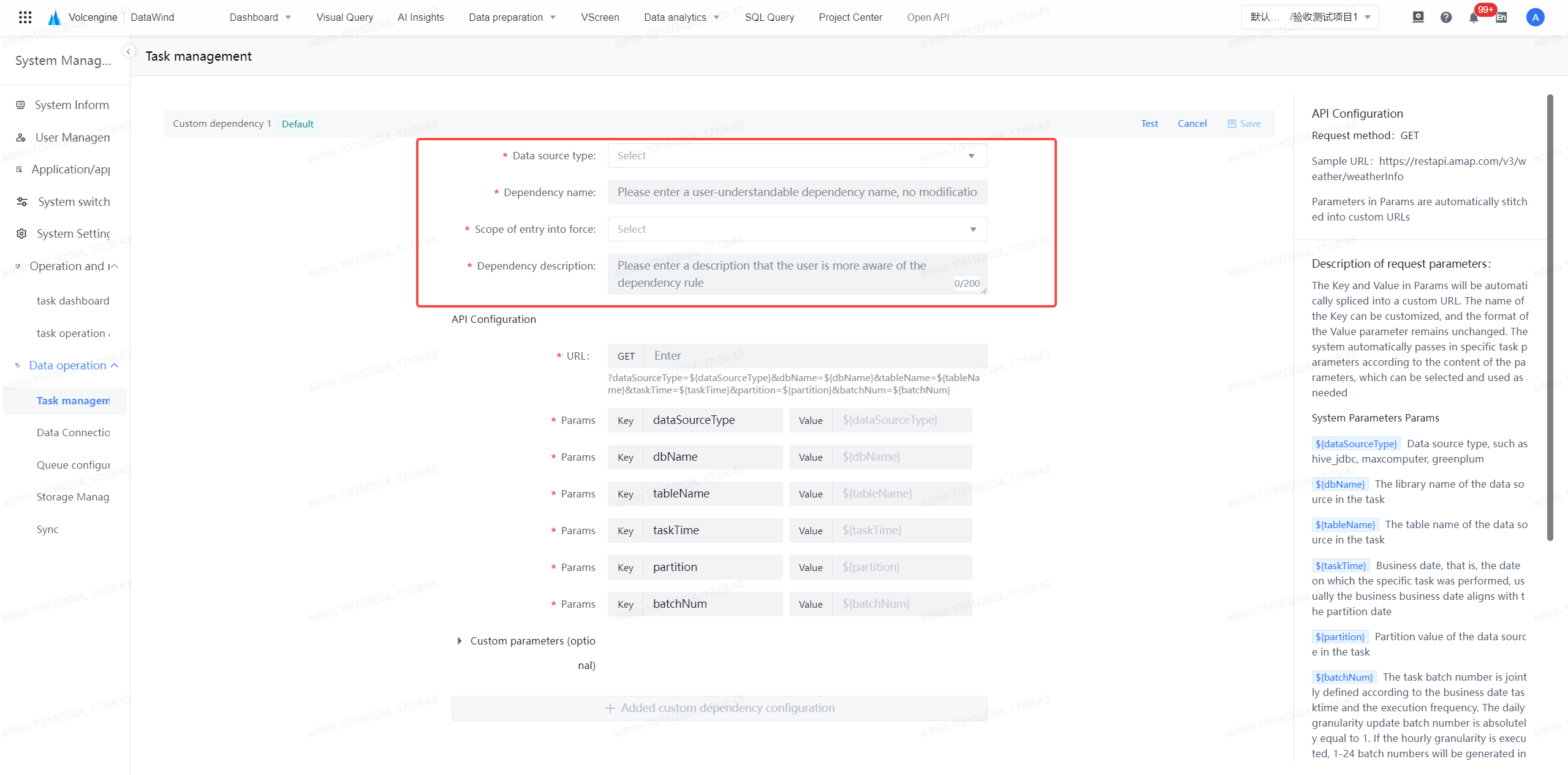Open the user avatar A menu

coord(1535,17)
